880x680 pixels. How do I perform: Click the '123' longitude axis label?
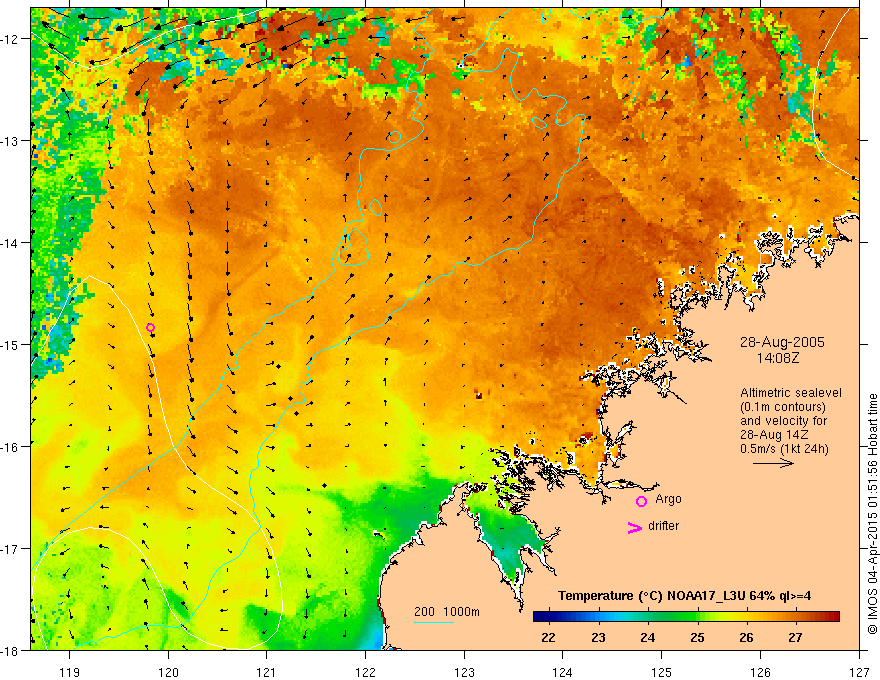click(x=464, y=672)
